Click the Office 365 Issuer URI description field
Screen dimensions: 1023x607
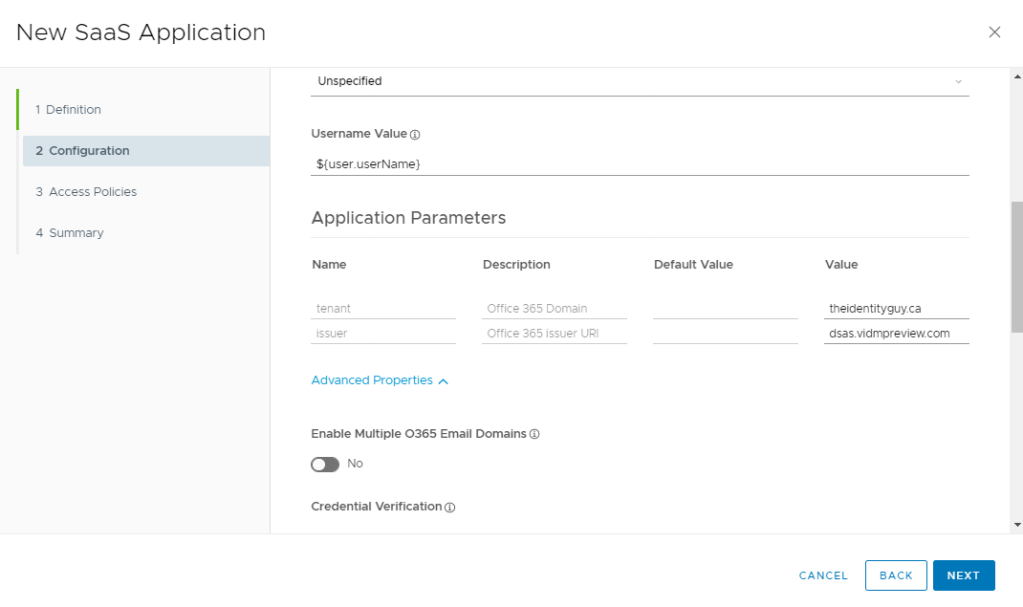(x=553, y=332)
